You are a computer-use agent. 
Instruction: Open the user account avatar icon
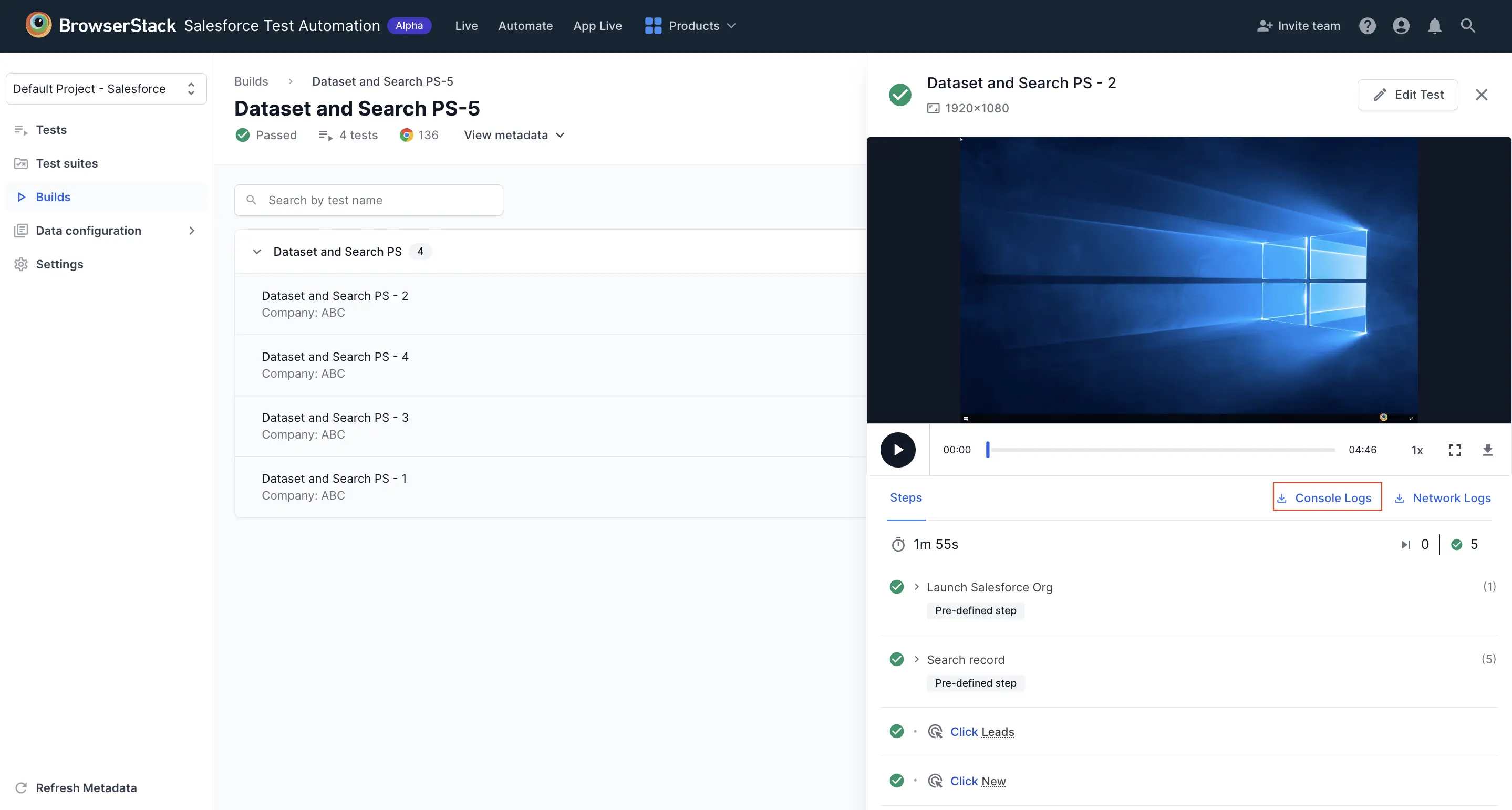click(x=1401, y=26)
